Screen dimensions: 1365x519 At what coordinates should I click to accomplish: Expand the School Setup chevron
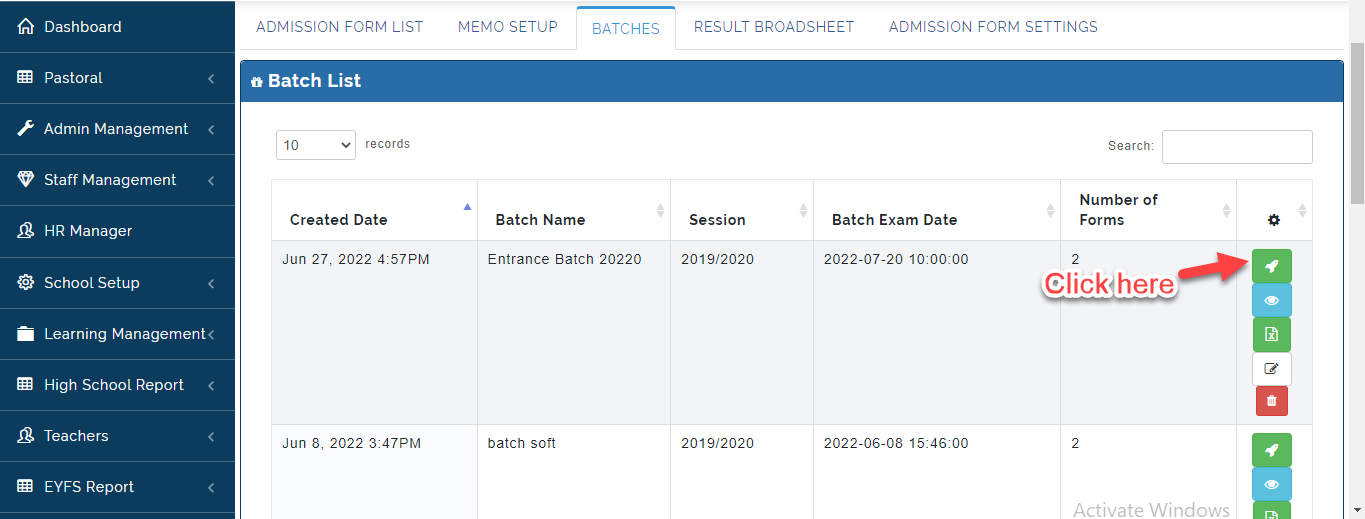pyautogui.click(x=211, y=283)
